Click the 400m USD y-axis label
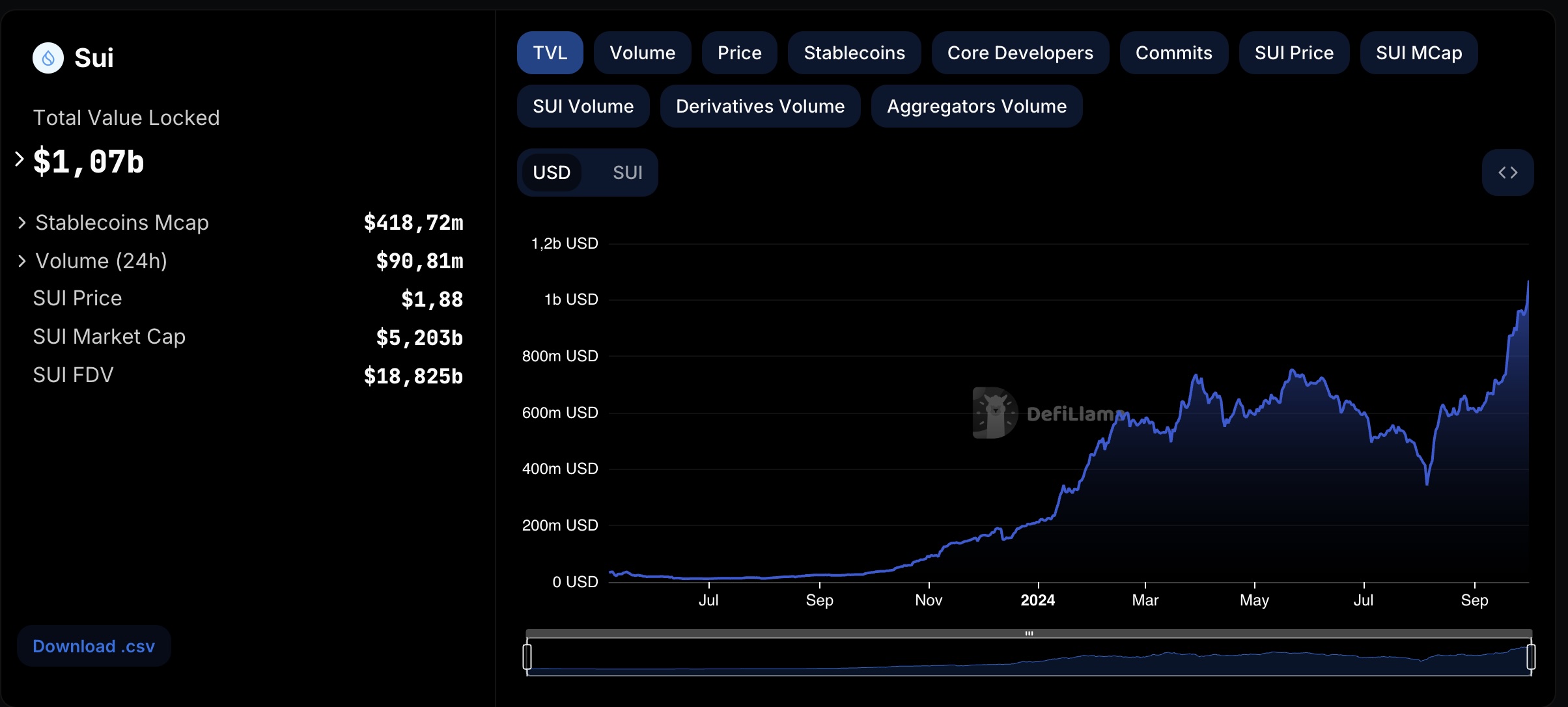1568x707 pixels. coord(560,469)
